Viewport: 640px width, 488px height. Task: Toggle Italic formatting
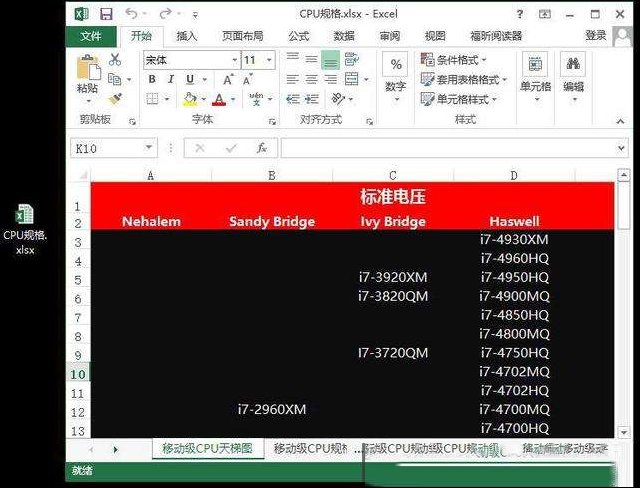[x=171, y=79]
